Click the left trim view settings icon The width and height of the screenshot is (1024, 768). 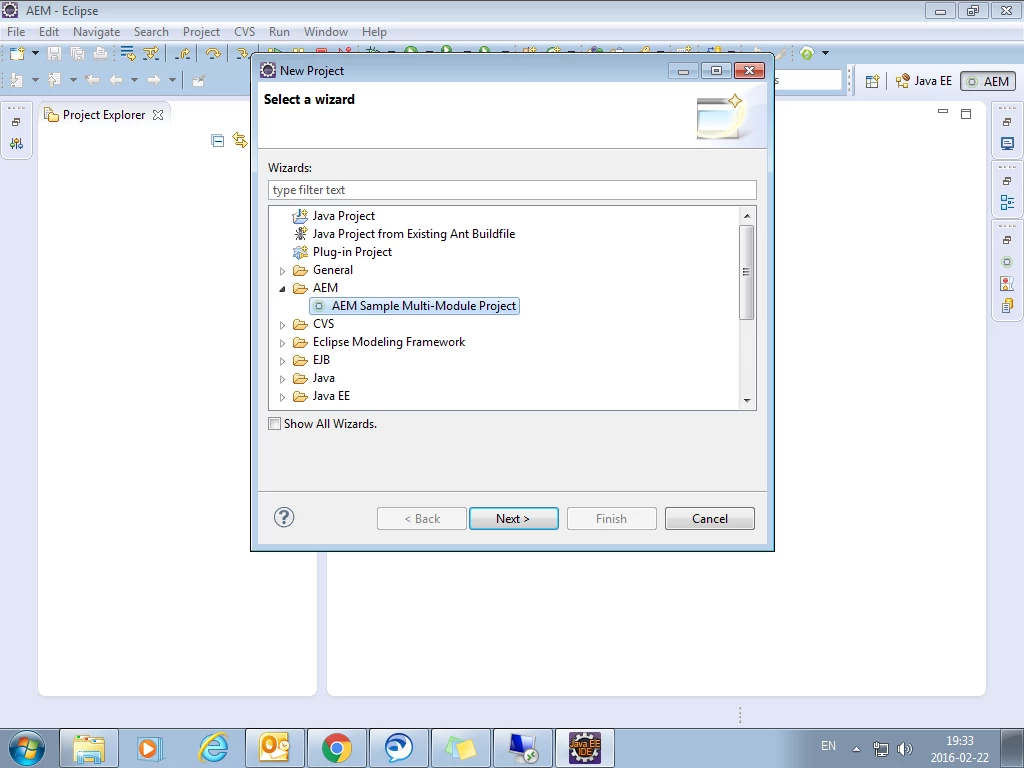point(16,144)
